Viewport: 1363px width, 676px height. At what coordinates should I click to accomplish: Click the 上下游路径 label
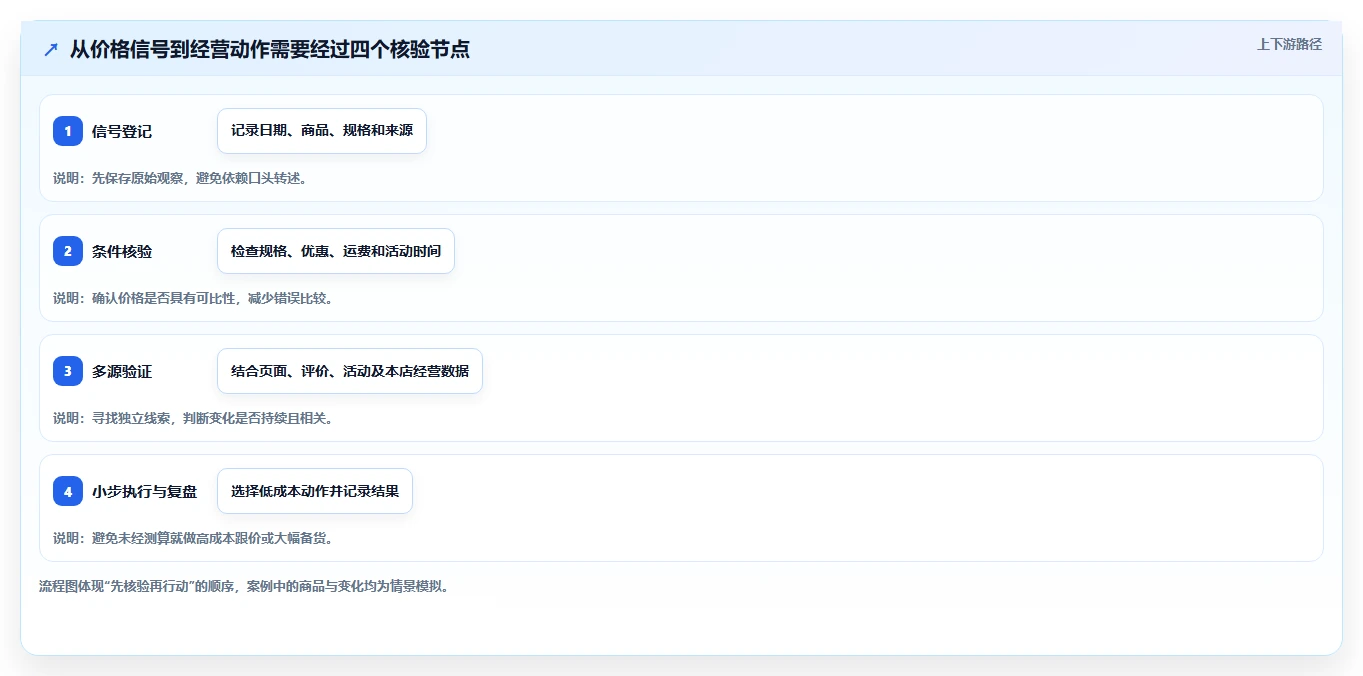pos(1289,44)
